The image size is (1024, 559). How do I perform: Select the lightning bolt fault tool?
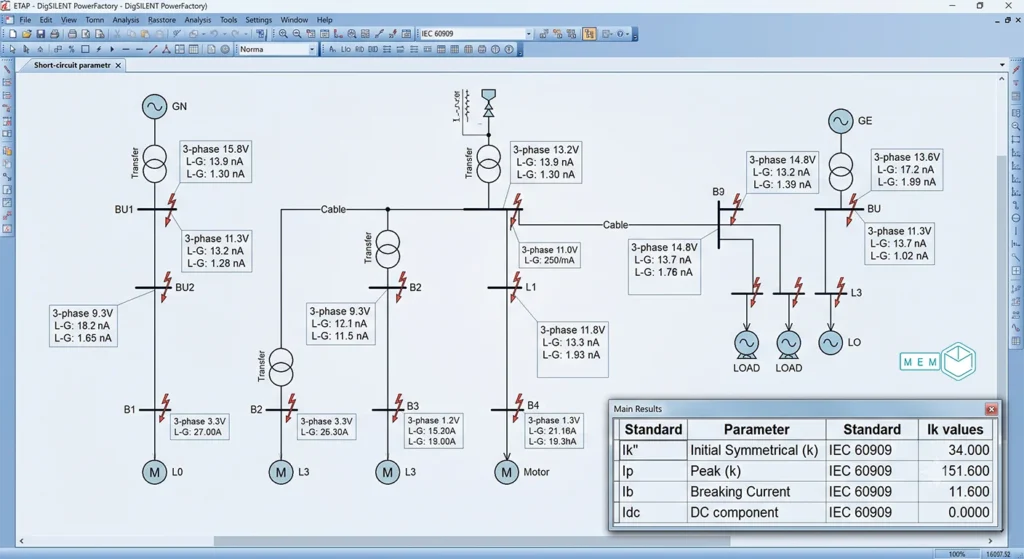pos(99,50)
